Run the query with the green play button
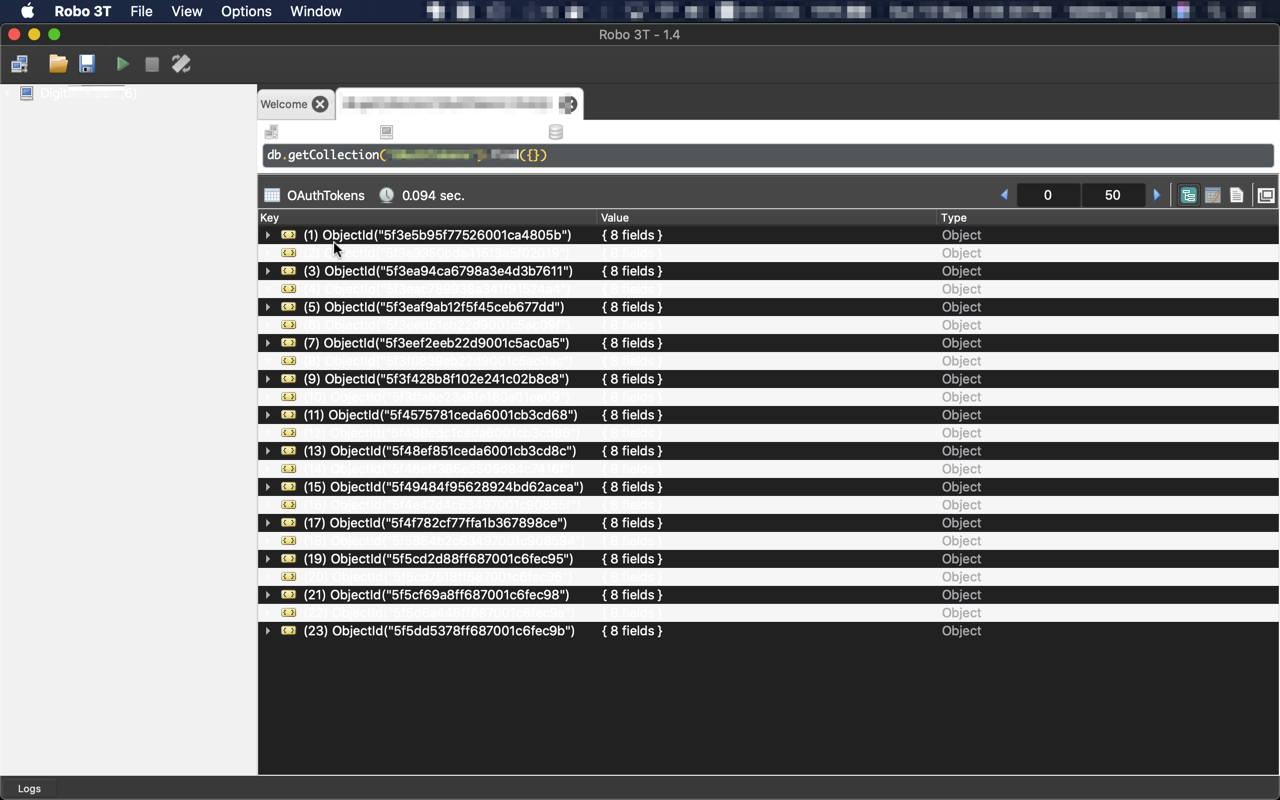 pyautogui.click(x=122, y=64)
